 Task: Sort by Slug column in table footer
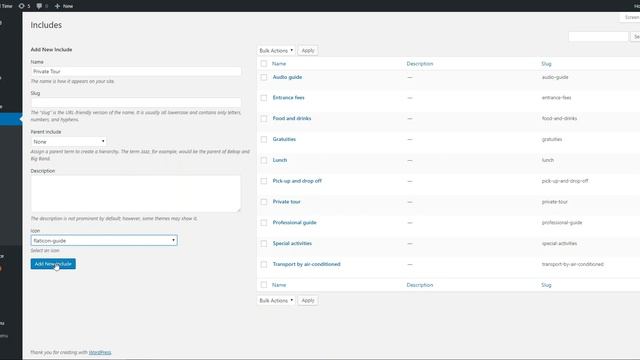point(547,285)
